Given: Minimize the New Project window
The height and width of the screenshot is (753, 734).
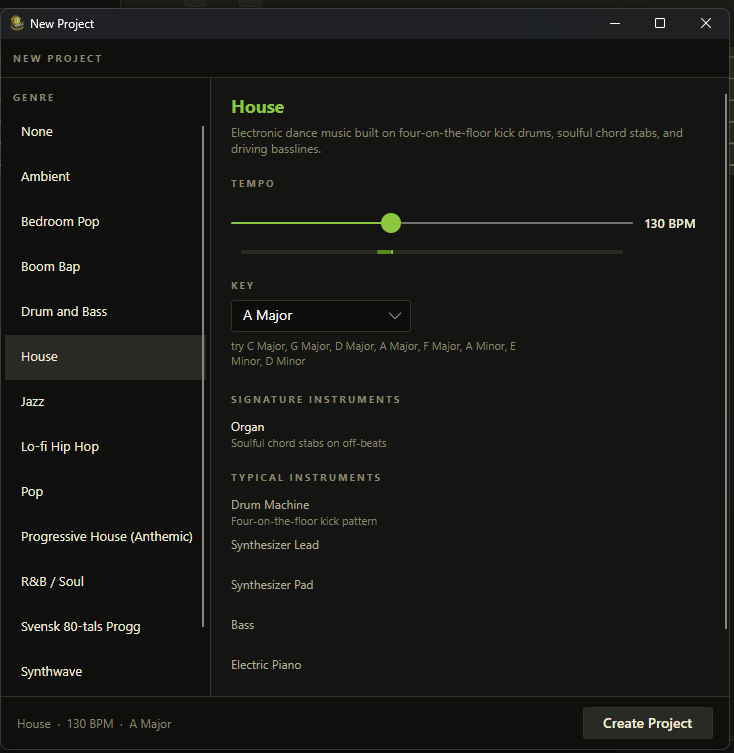Looking at the screenshot, I should [613, 23].
